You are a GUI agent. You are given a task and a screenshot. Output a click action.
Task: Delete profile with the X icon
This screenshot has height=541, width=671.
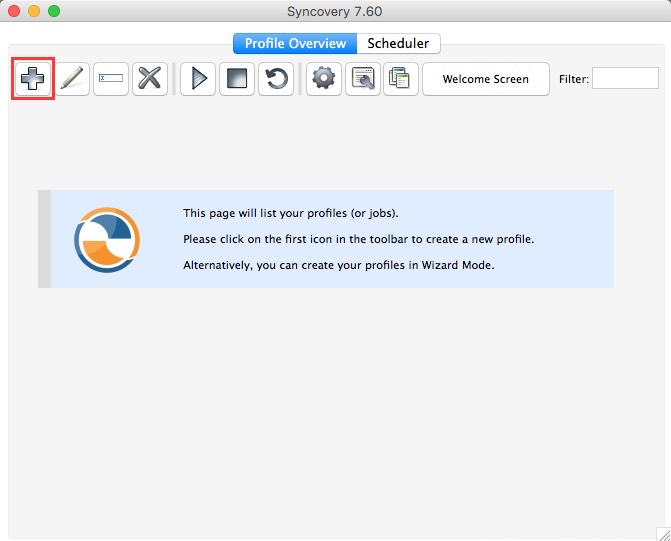150,79
